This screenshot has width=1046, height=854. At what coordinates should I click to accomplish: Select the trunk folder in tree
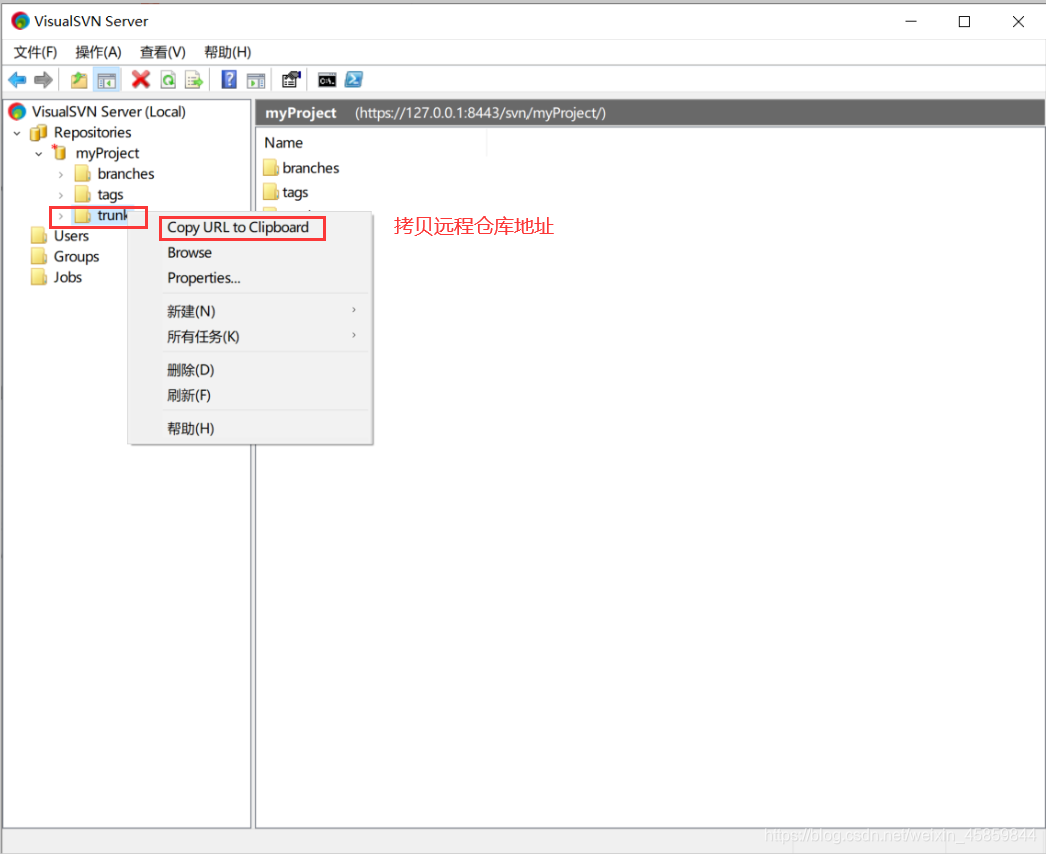112,215
